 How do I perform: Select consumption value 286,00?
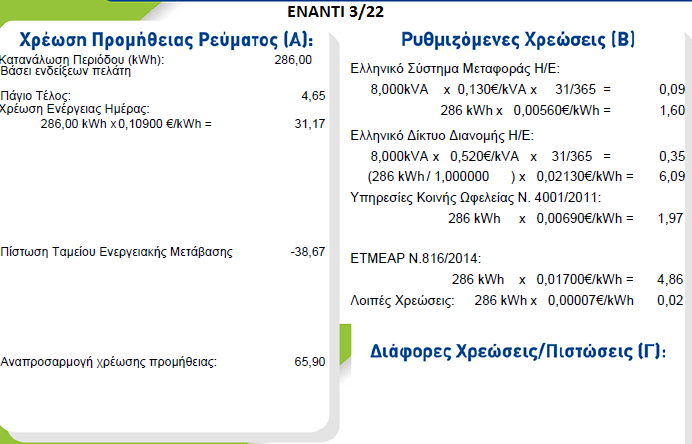293,60
